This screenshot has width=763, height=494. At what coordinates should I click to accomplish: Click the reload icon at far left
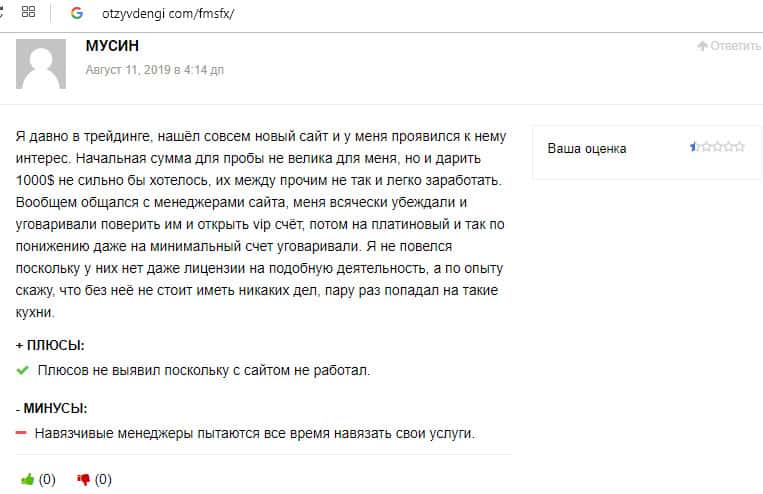click(3, 13)
